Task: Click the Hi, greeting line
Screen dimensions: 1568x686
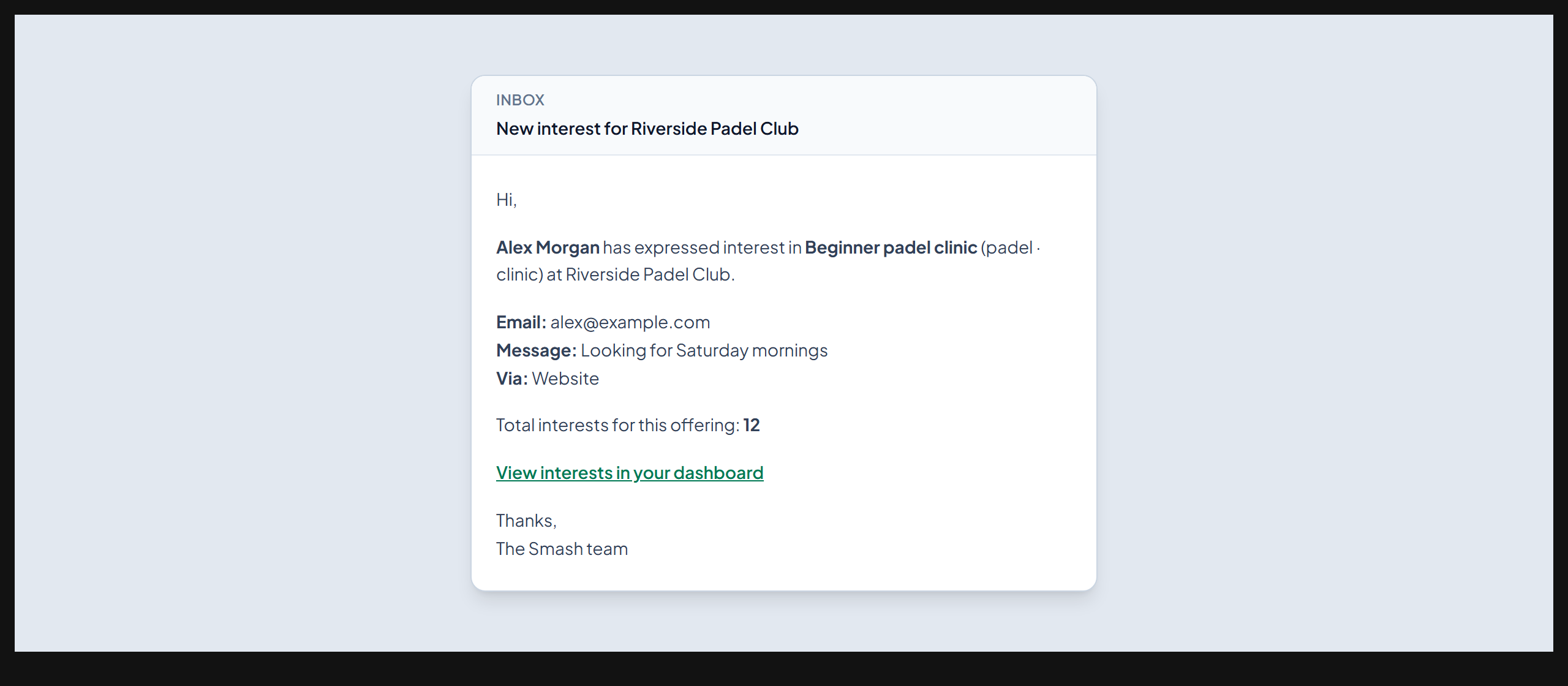Action: (507, 200)
